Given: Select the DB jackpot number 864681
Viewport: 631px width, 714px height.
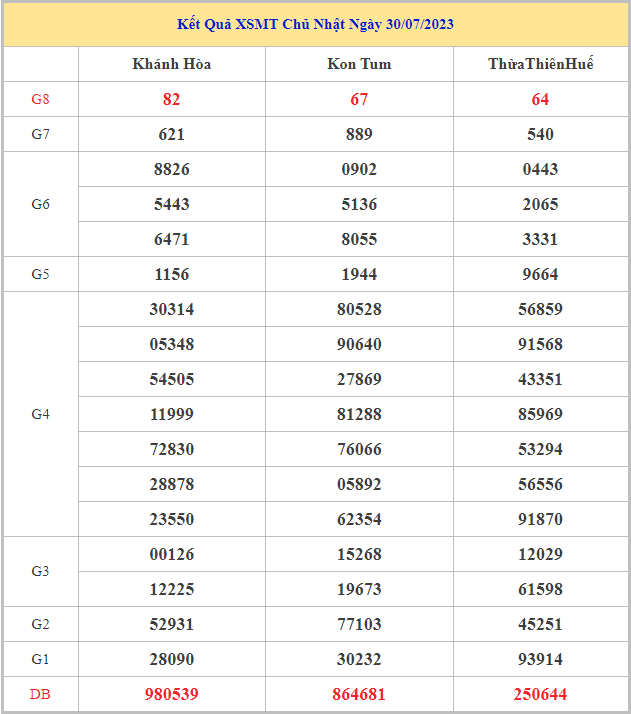Looking at the screenshot, I should 359,694.
